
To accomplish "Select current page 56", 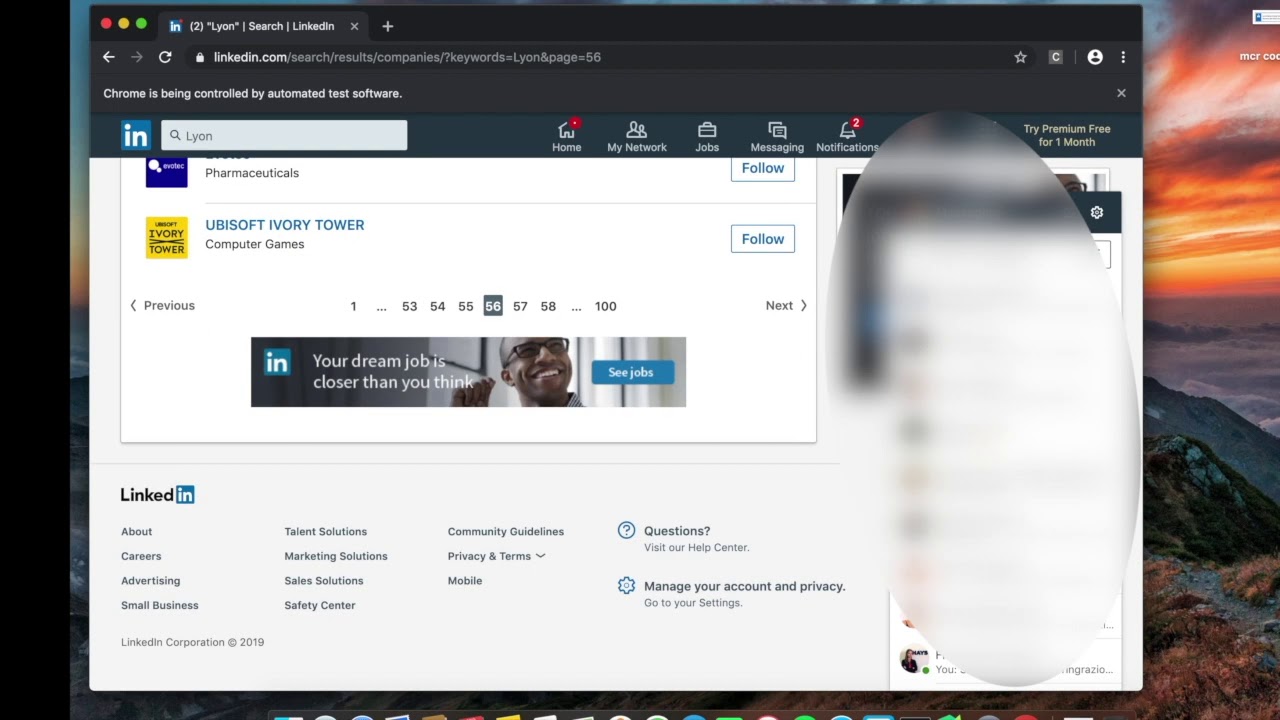I will pos(493,306).
